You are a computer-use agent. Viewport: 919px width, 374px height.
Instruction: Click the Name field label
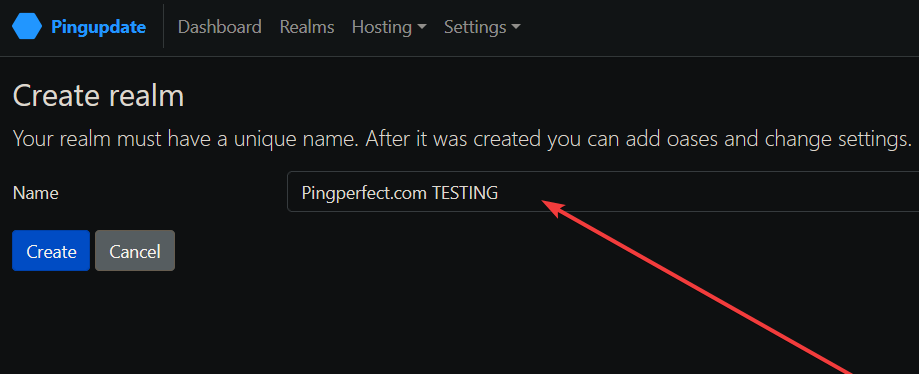(x=36, y=193)
